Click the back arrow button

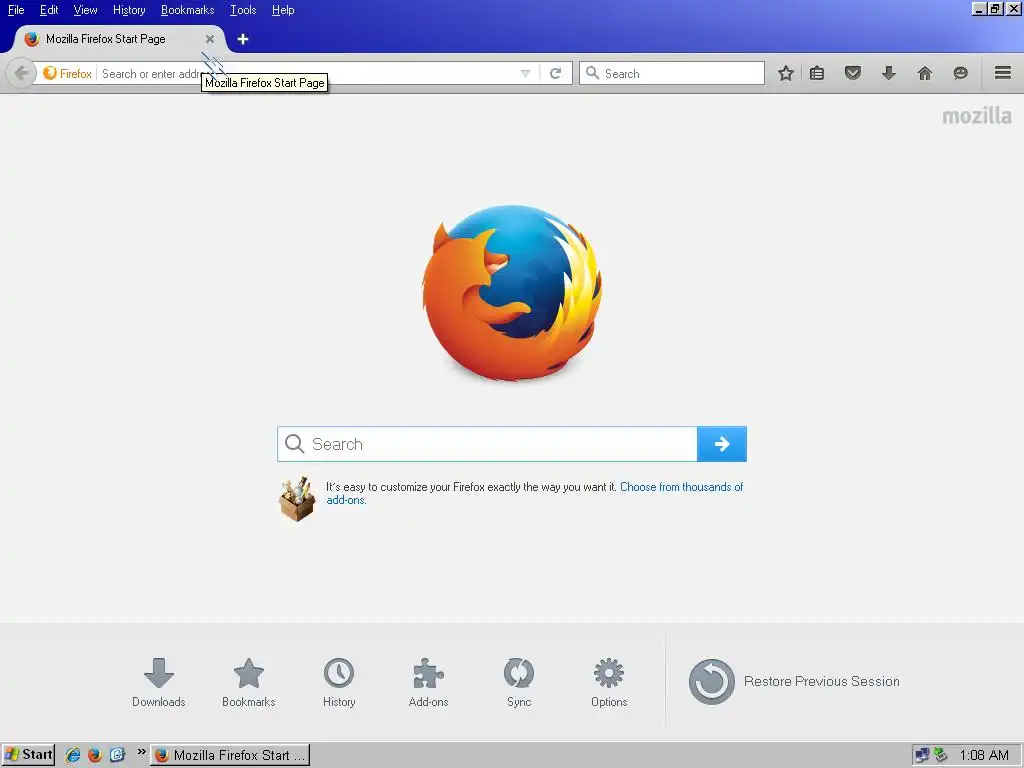pyautogui.click(x=21, y=73)
